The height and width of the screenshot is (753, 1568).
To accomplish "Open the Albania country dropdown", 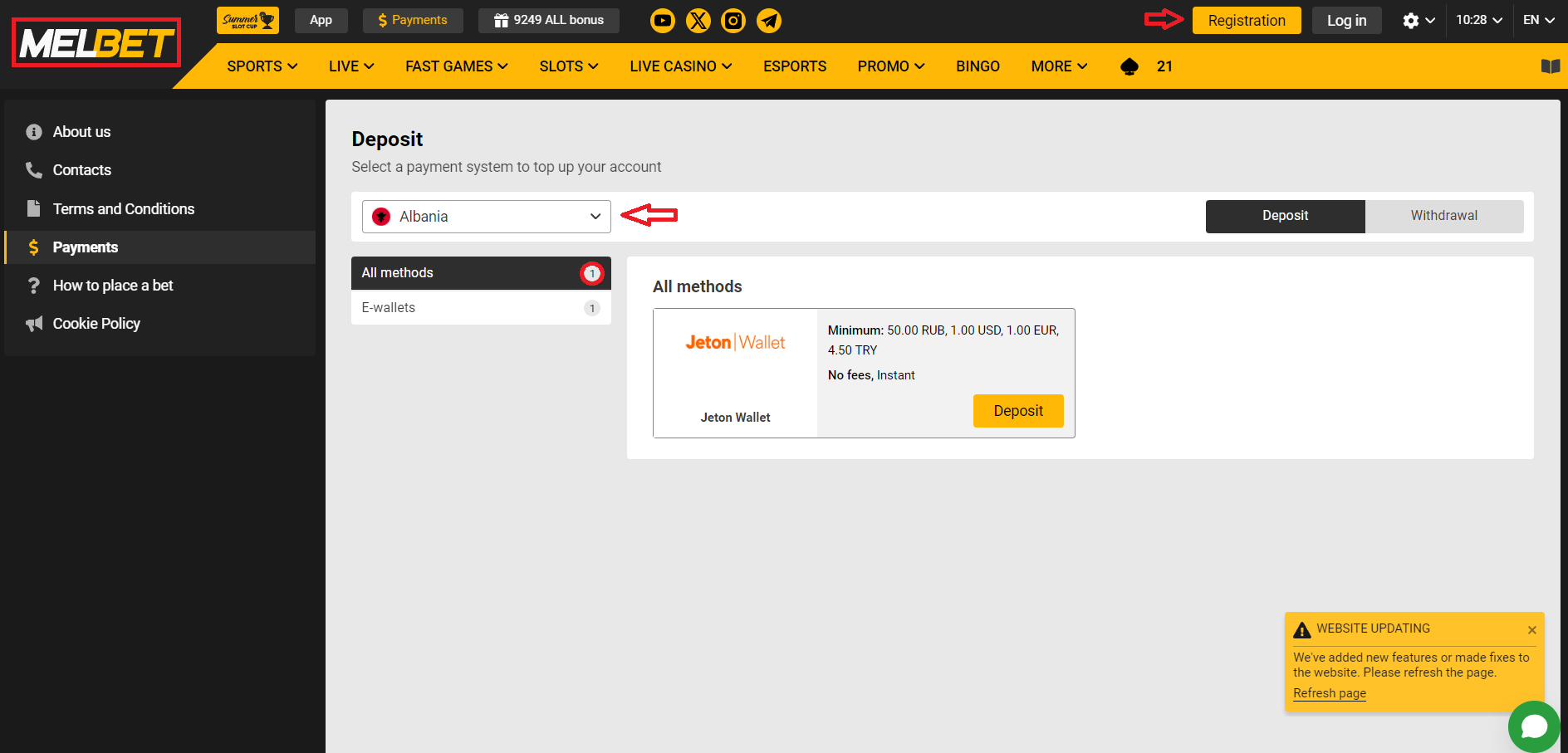I will pyautogui.click(x=487, y=217).
